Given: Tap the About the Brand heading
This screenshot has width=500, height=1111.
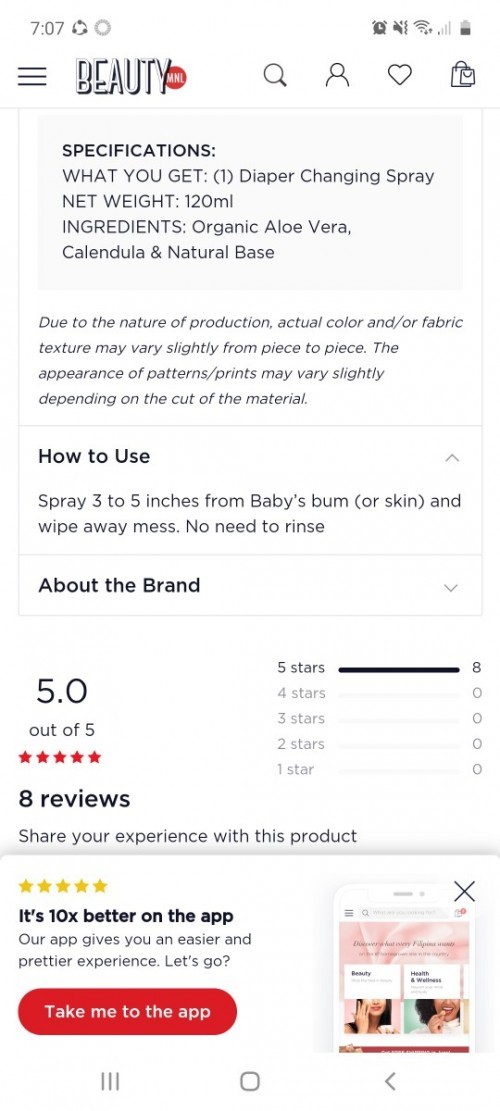Looking at the screenshot, I should 119,585.
